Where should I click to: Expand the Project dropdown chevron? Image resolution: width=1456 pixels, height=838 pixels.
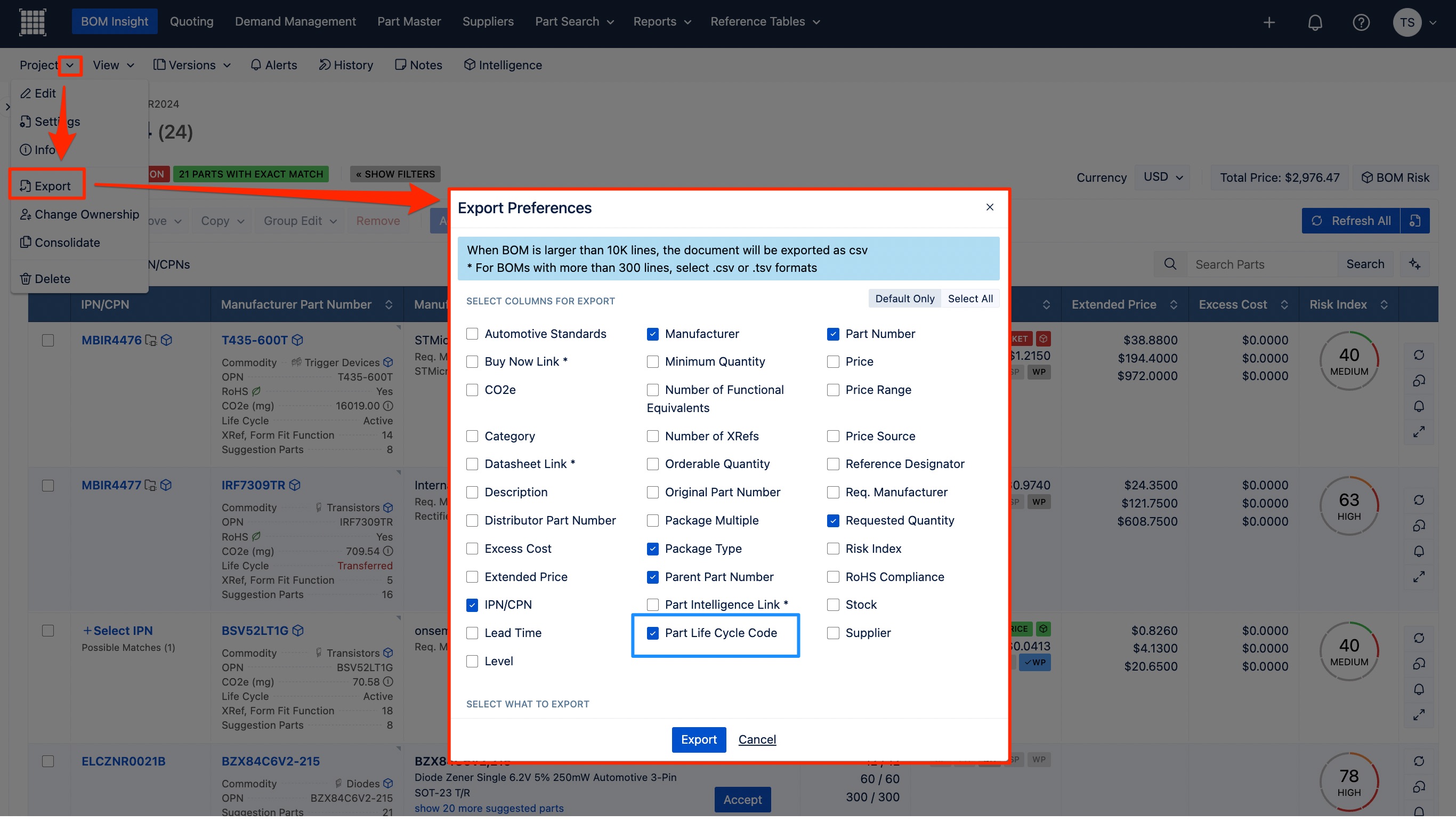70,65
